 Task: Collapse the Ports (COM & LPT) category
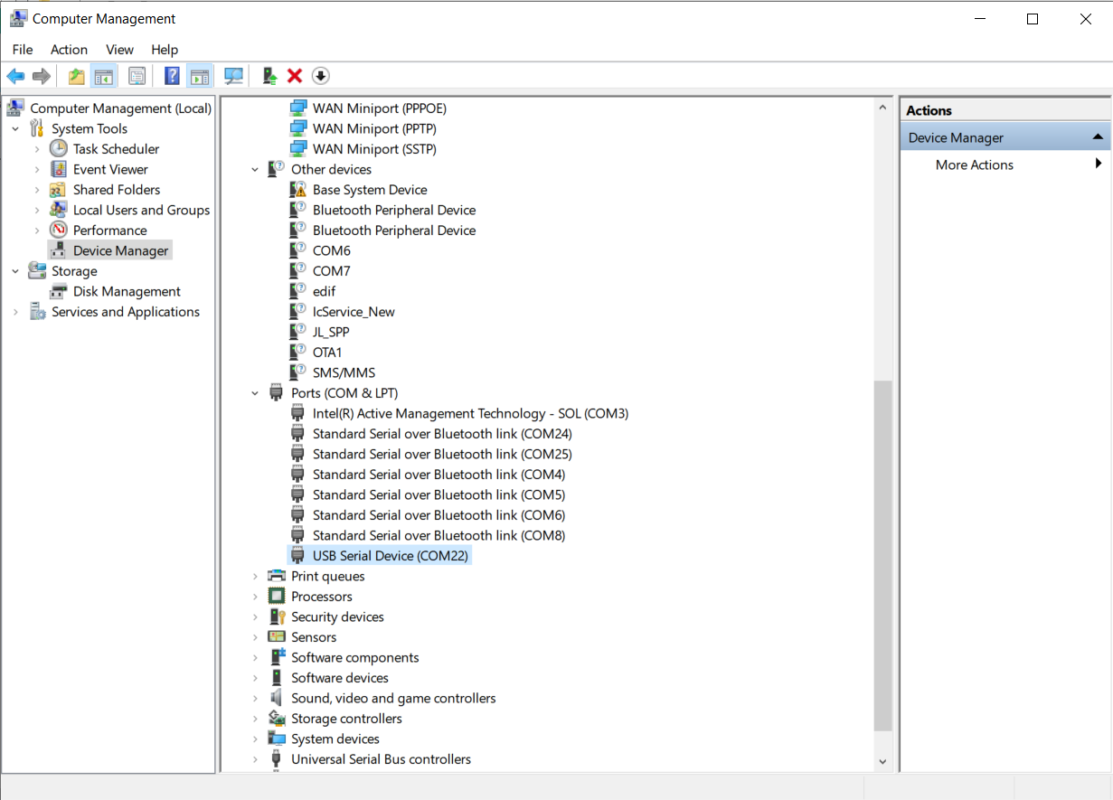point(255,393)
